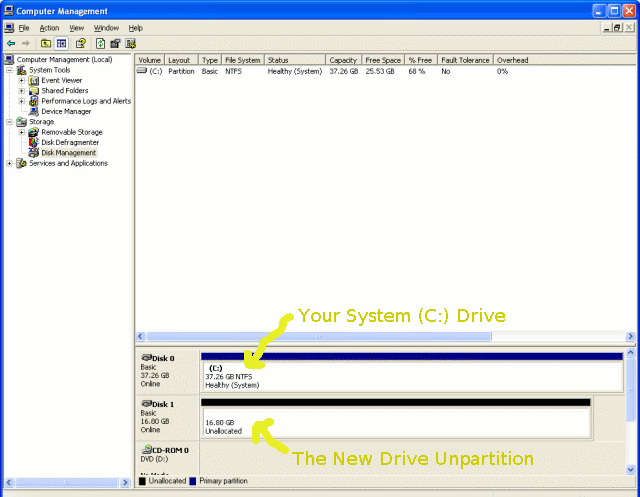
Task: Sort by the Capacity column header
Action: point(344,60)
